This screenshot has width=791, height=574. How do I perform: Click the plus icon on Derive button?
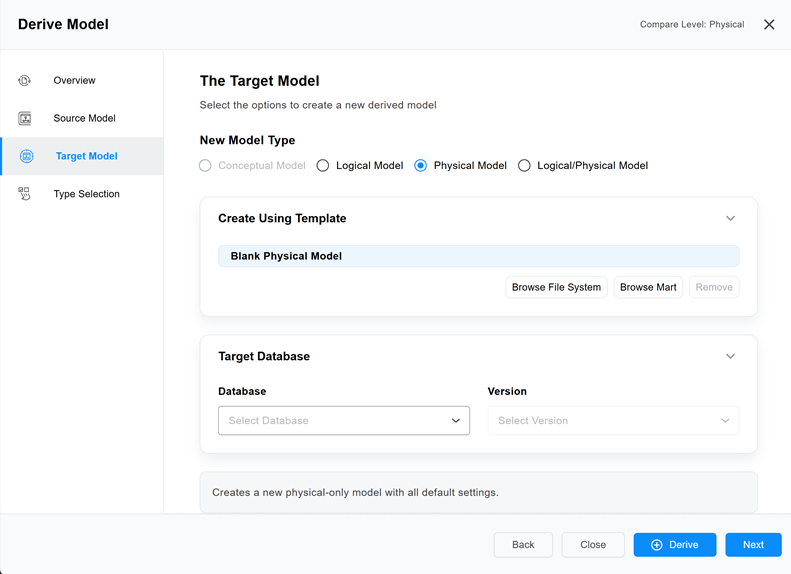[x=656, y=545]
